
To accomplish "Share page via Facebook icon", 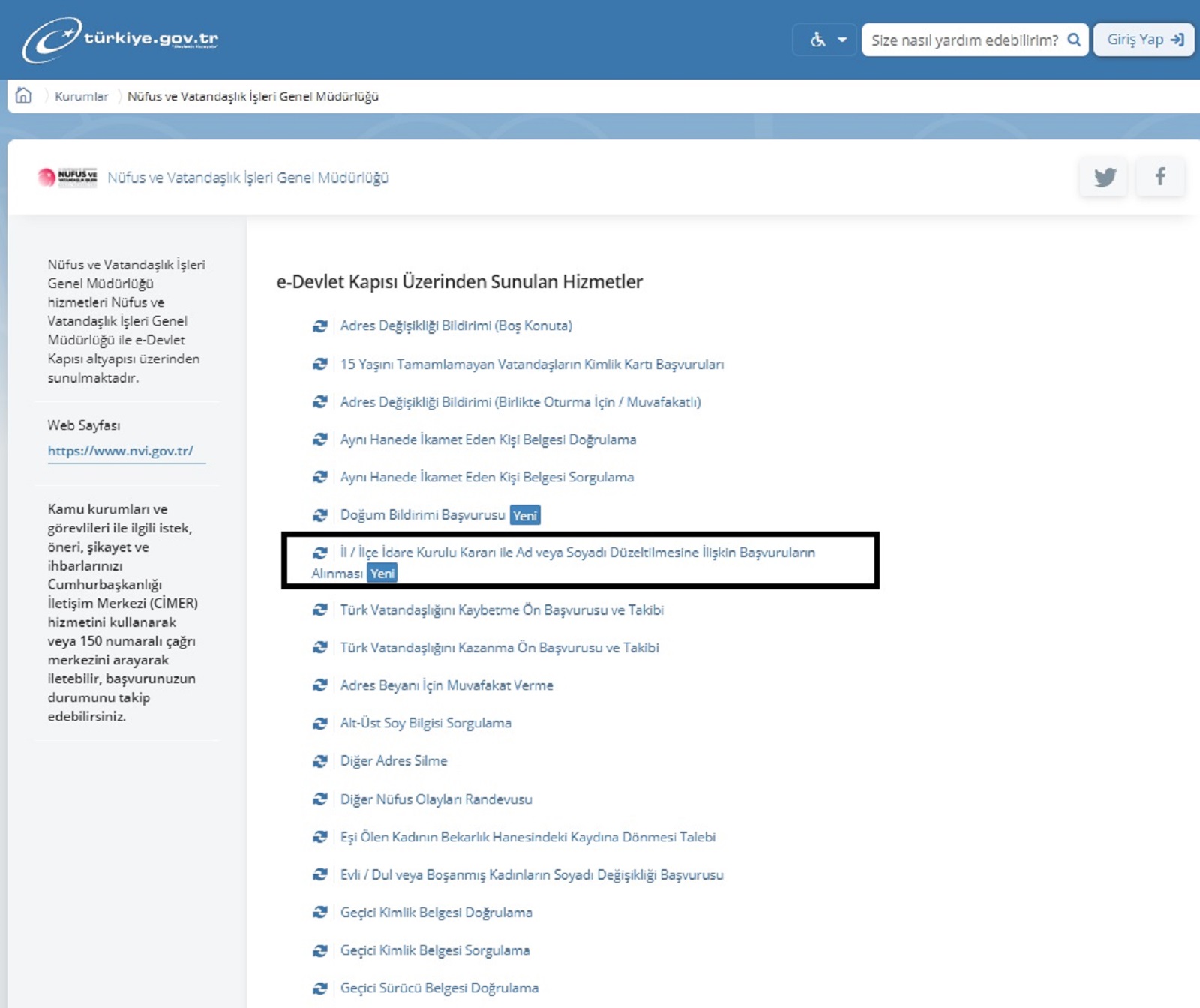I will pyautogui.click(x=1160, y=177).
